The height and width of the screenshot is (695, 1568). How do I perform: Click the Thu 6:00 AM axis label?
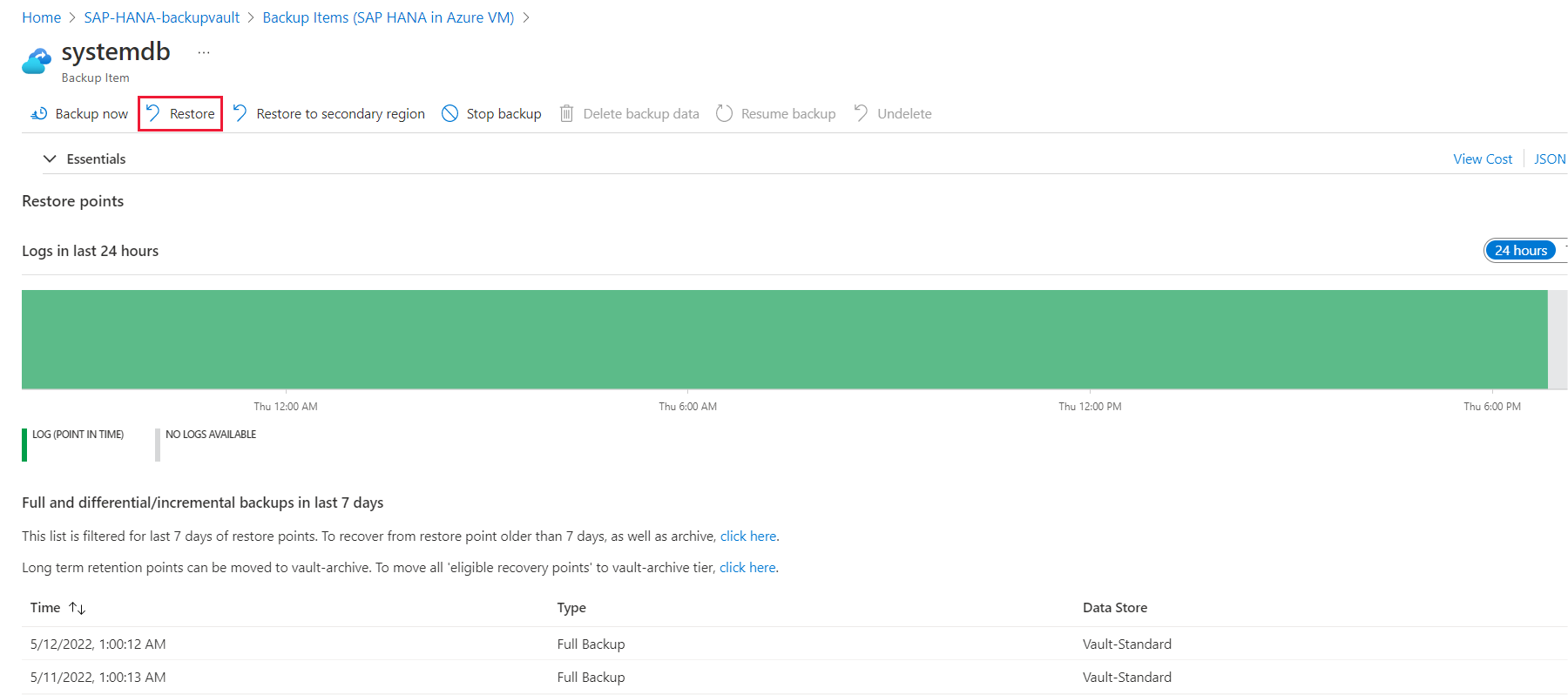click(x=687, y=407)
